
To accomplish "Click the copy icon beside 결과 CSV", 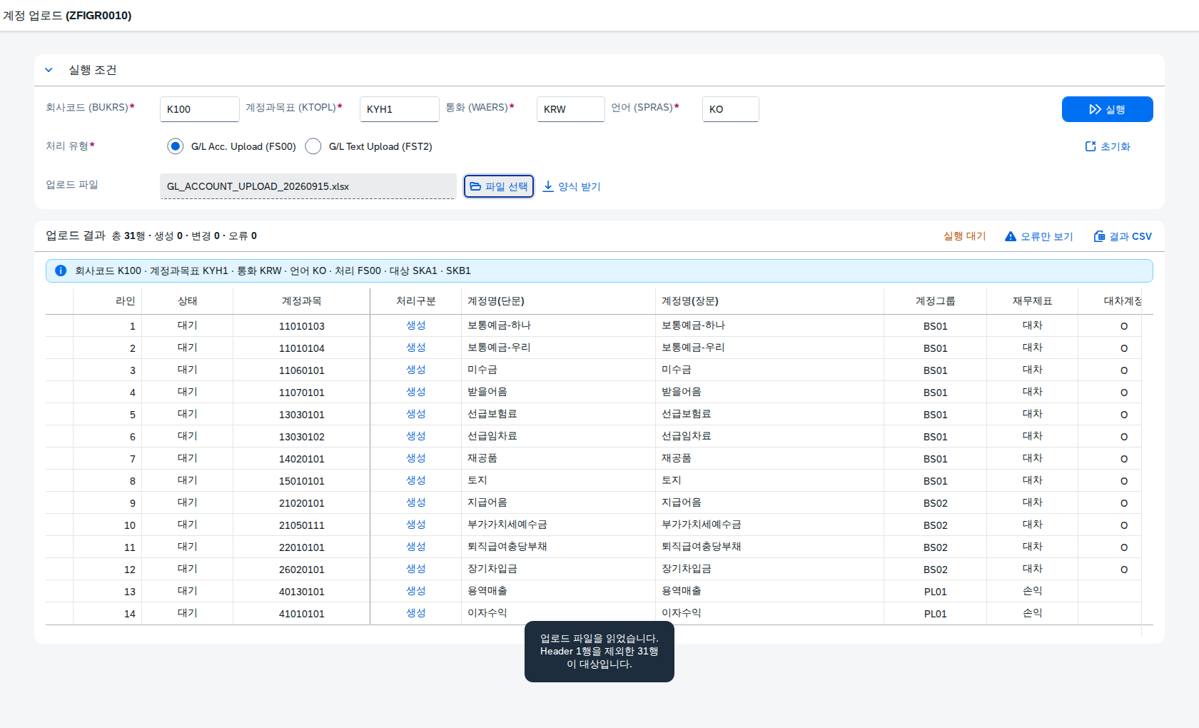I will coord(1099,236).
